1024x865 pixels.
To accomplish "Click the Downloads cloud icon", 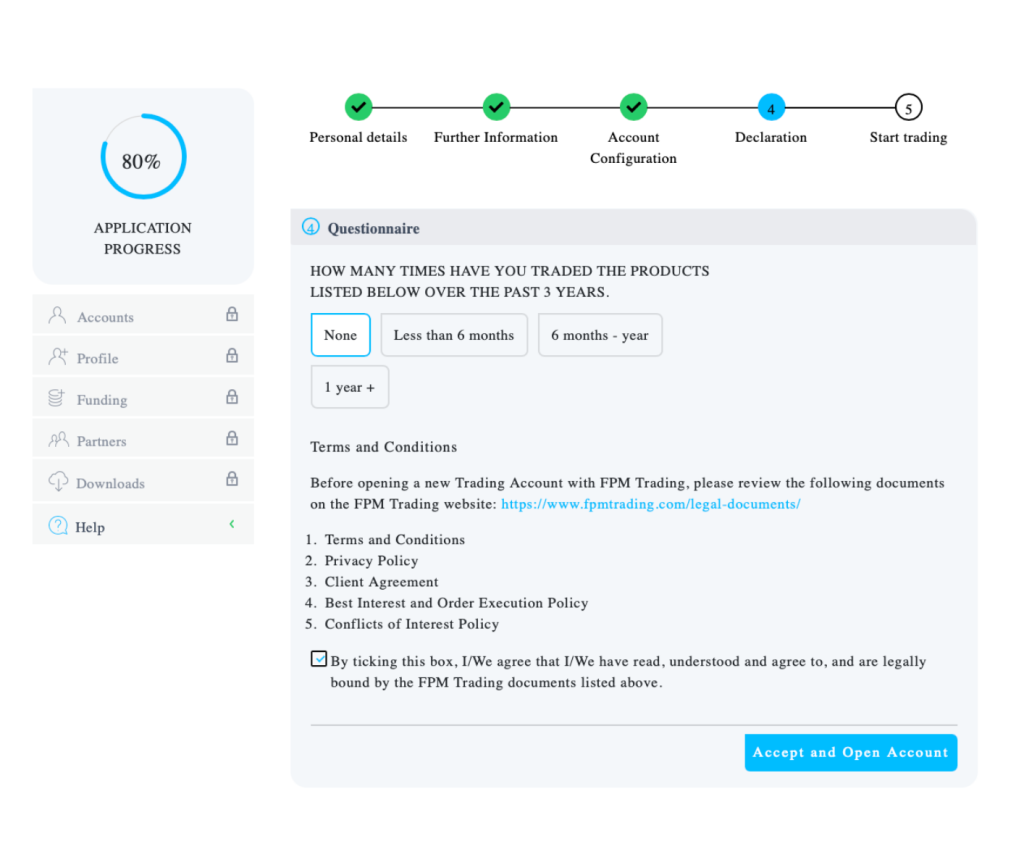I will [58, 482].
